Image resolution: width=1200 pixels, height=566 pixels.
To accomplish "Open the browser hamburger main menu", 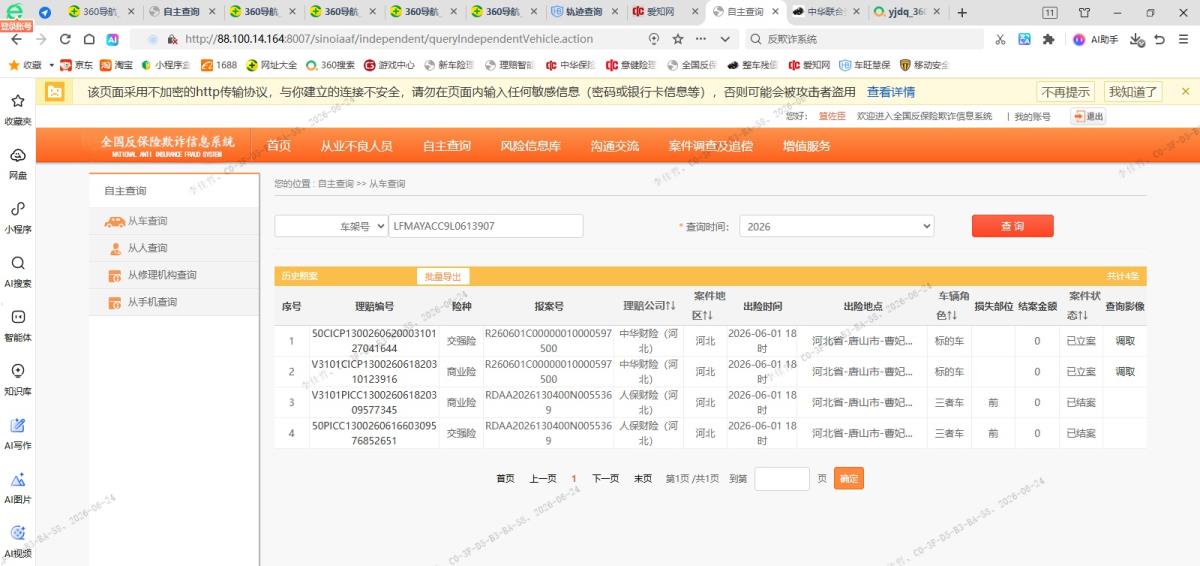I will click(1184, 39).
